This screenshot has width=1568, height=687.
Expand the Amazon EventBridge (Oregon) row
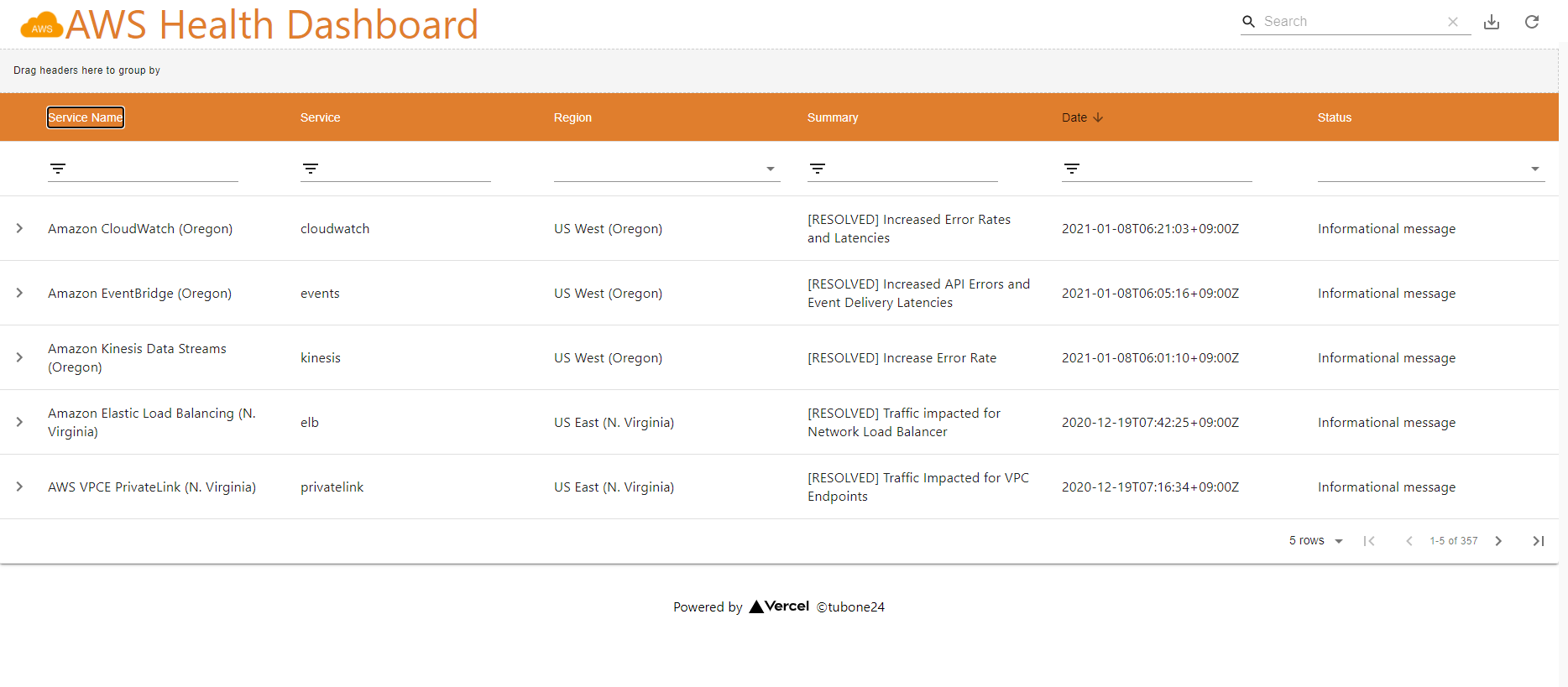(x=19, y=293)
